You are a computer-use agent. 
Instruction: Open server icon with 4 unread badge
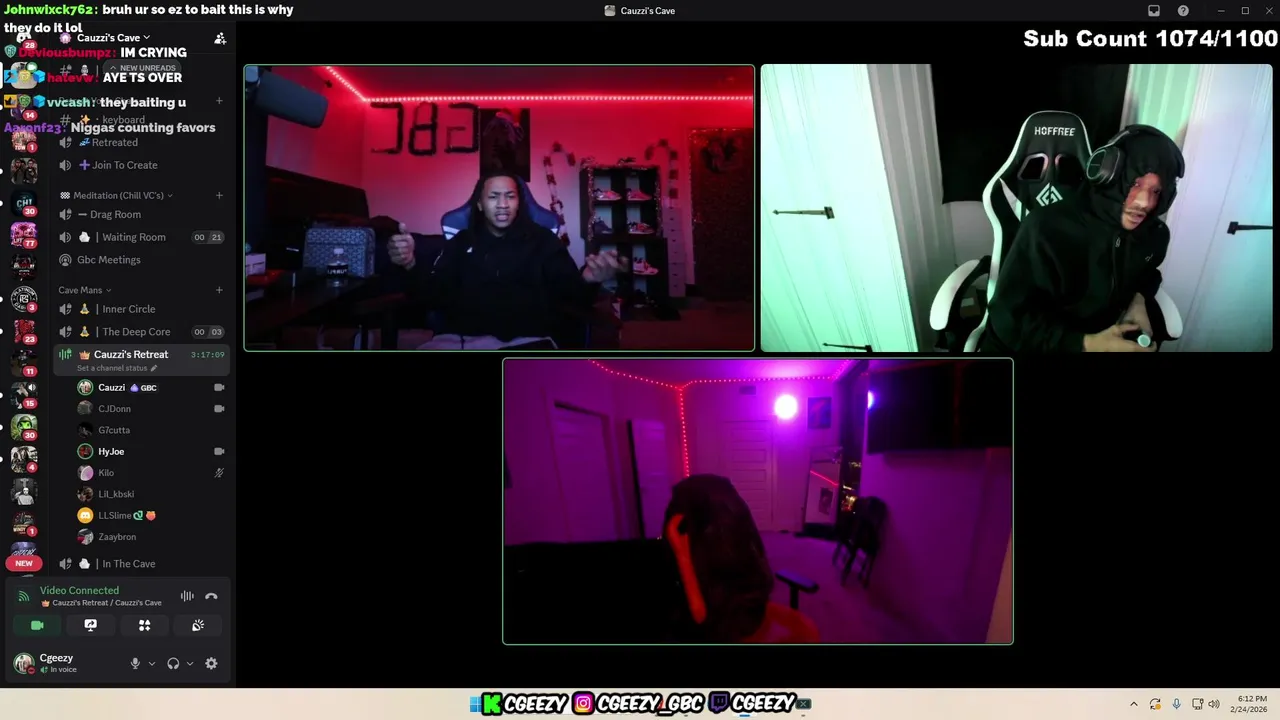tap(24, 459)
